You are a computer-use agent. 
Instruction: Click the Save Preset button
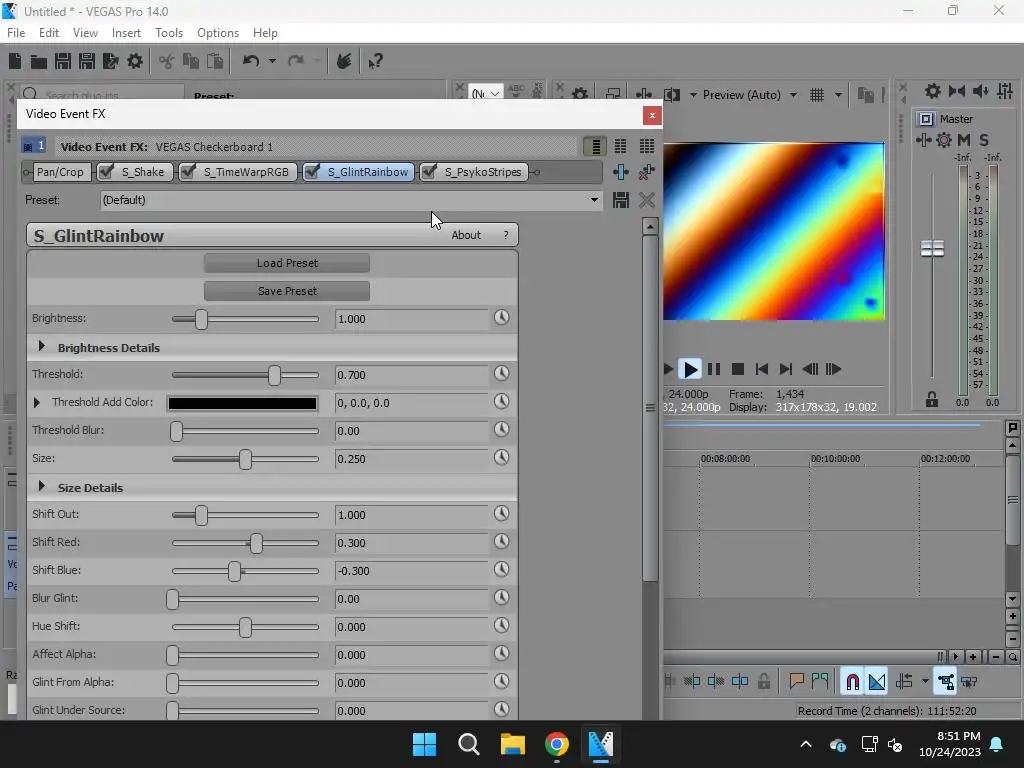point(287,291)
